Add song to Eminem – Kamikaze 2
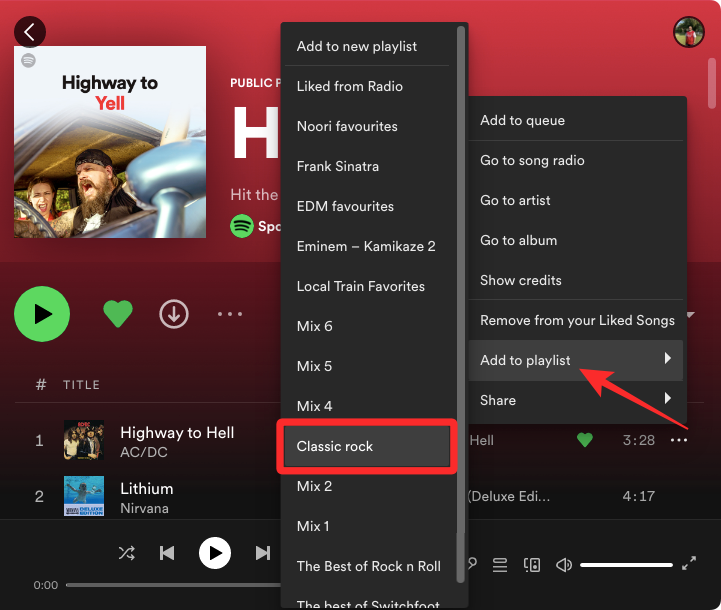The image size is (721, 610). point(366,246)
